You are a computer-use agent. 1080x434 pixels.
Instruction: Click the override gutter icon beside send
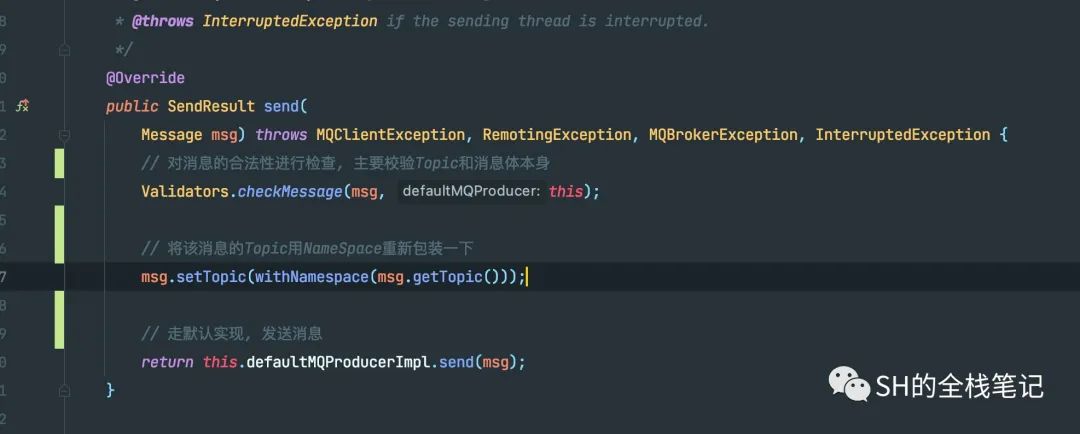coord(22,106)
